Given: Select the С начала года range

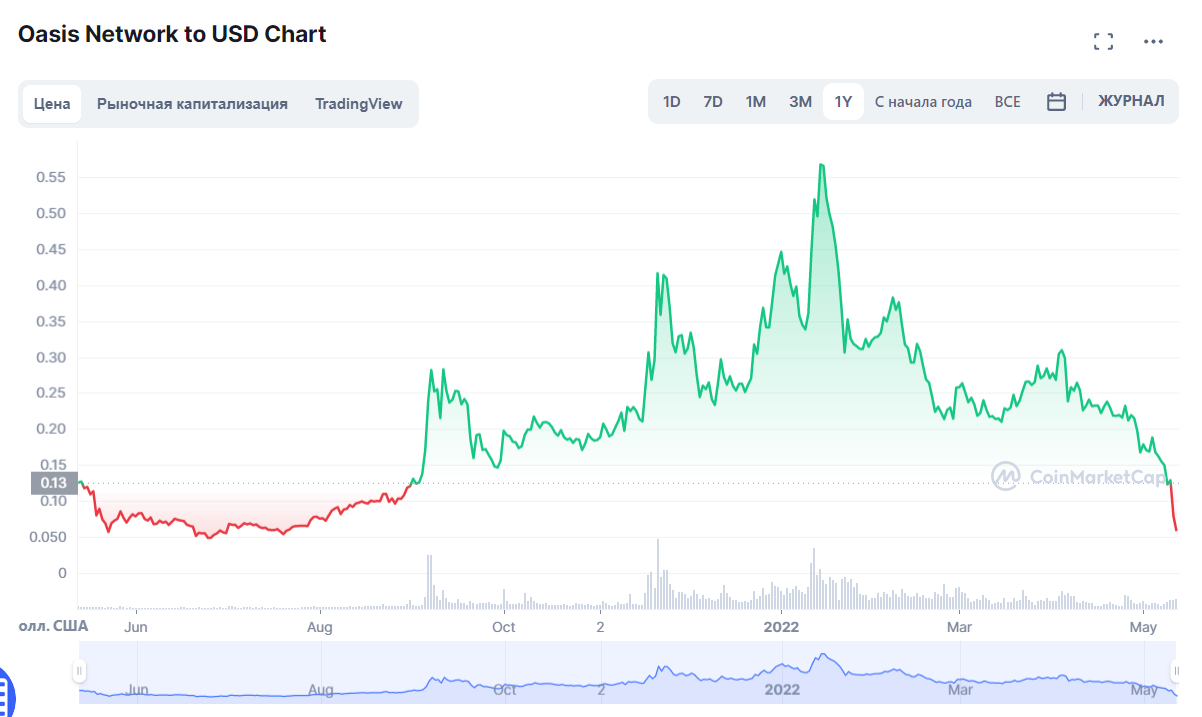Looking at the screenshot, I should pyautogui.click(x=923, y=102).
